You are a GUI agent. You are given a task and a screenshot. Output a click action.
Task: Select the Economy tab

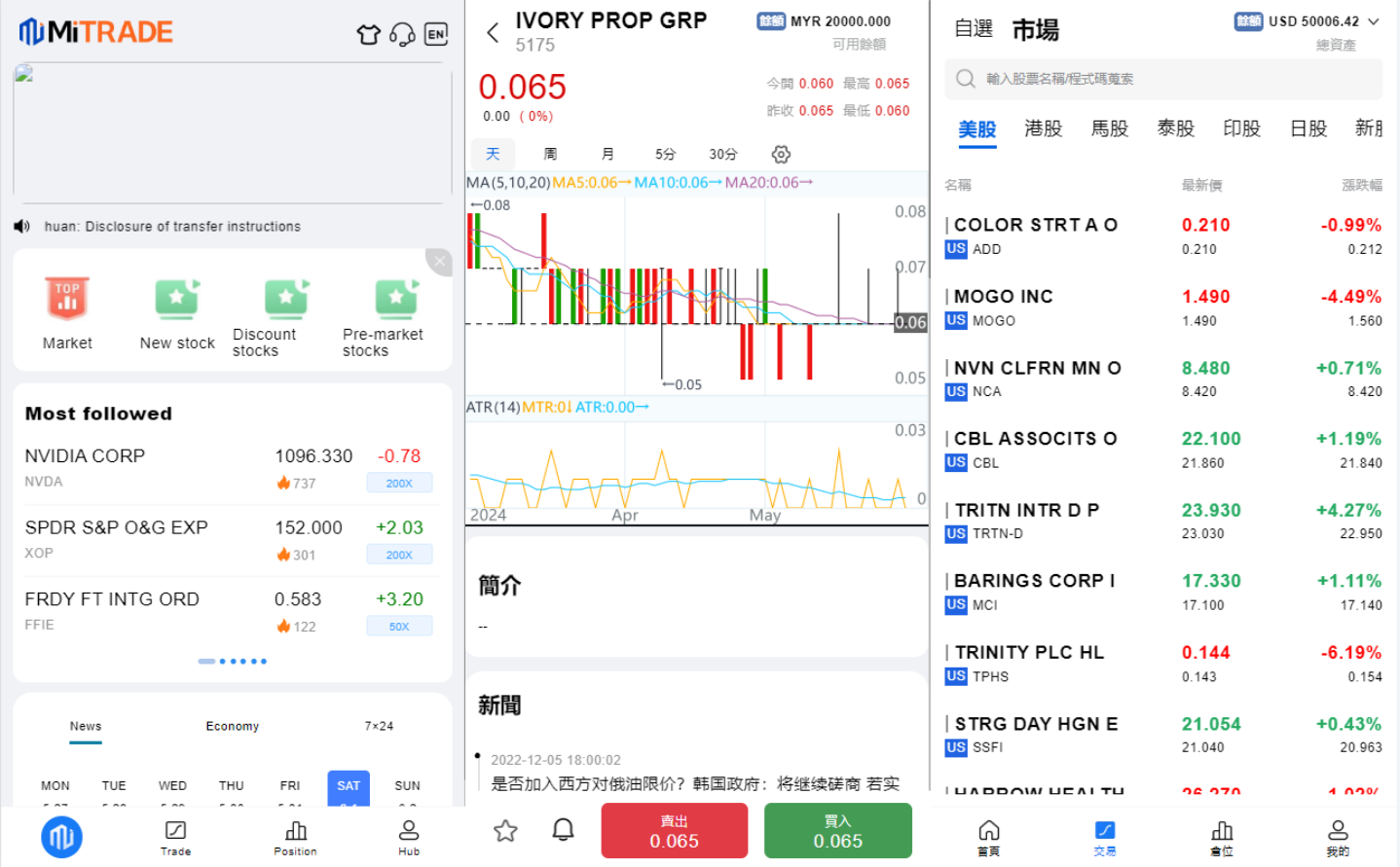point(233,726)
